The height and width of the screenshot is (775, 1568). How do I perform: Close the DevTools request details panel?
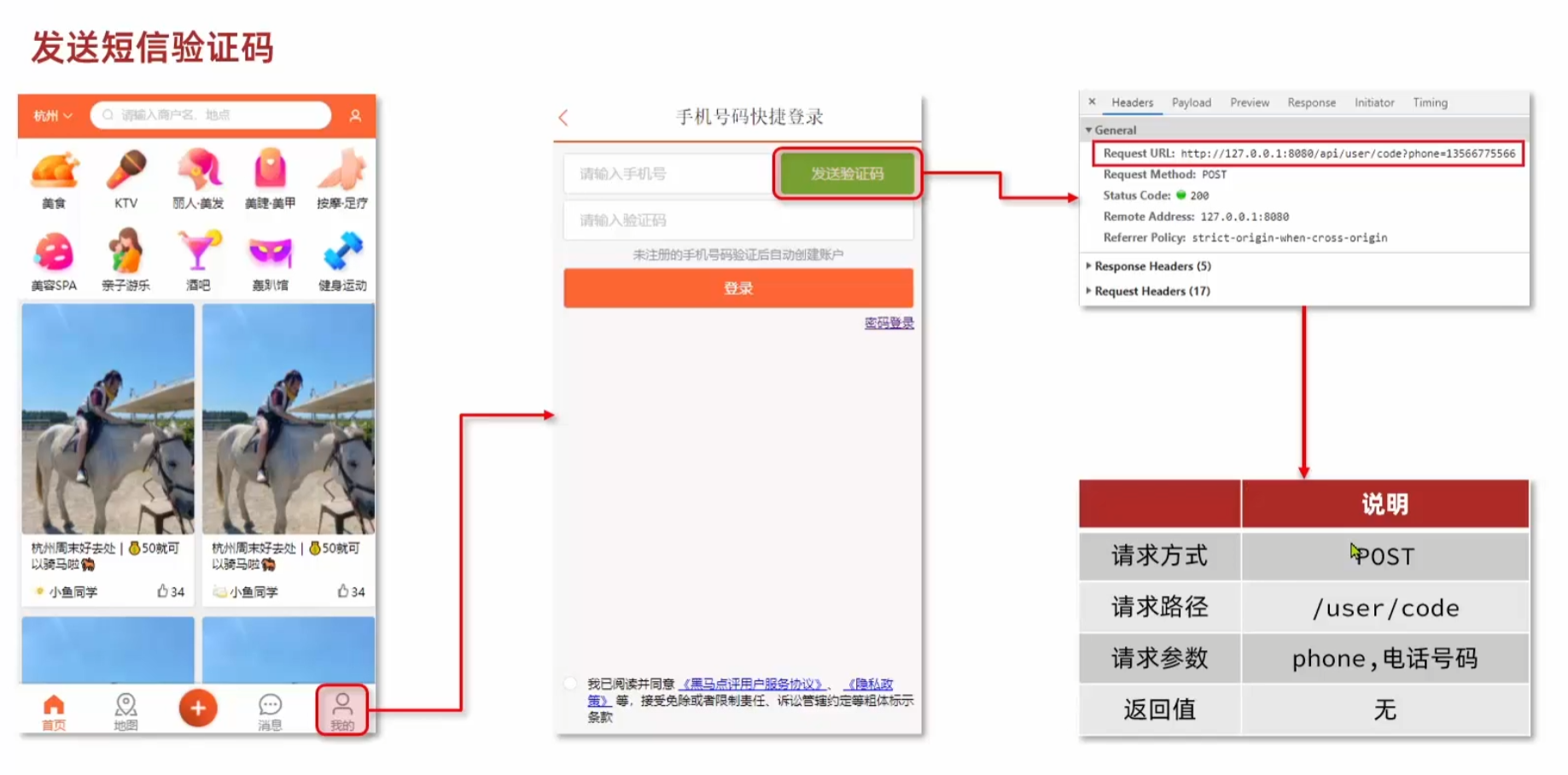[x=1092, y=102]
